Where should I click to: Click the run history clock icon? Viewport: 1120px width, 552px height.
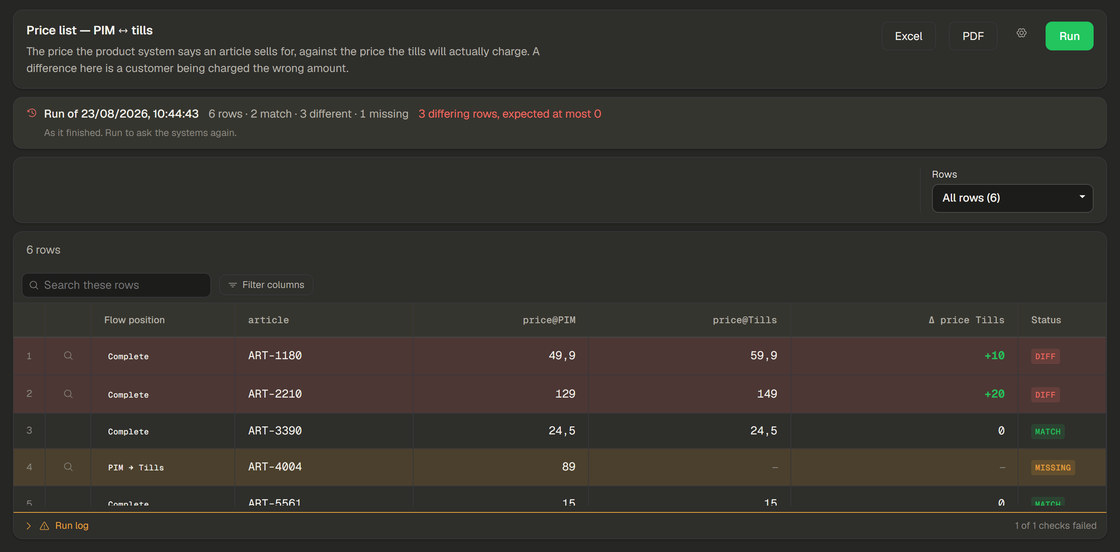click(x=31, y=113)
